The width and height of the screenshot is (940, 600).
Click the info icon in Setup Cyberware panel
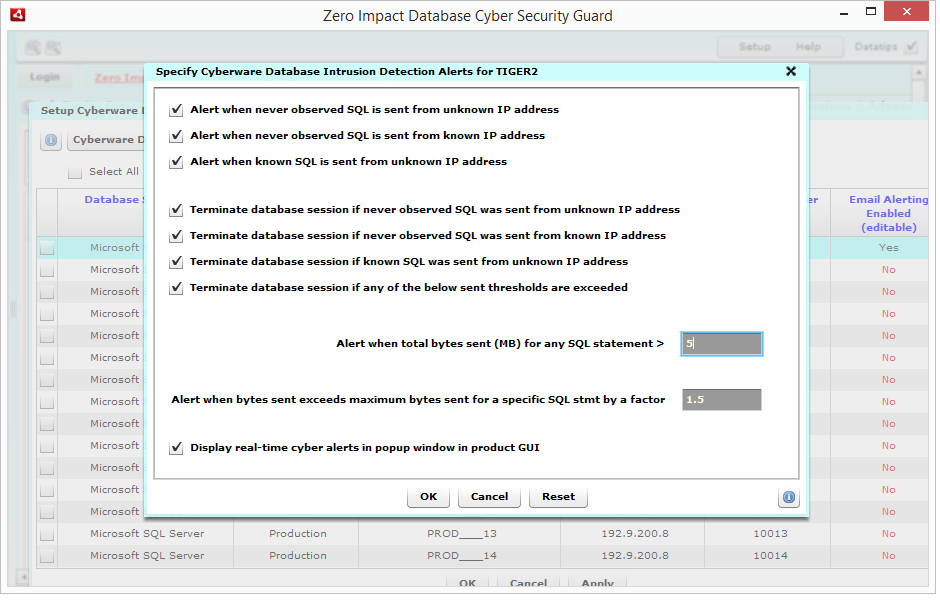[51, 140]
